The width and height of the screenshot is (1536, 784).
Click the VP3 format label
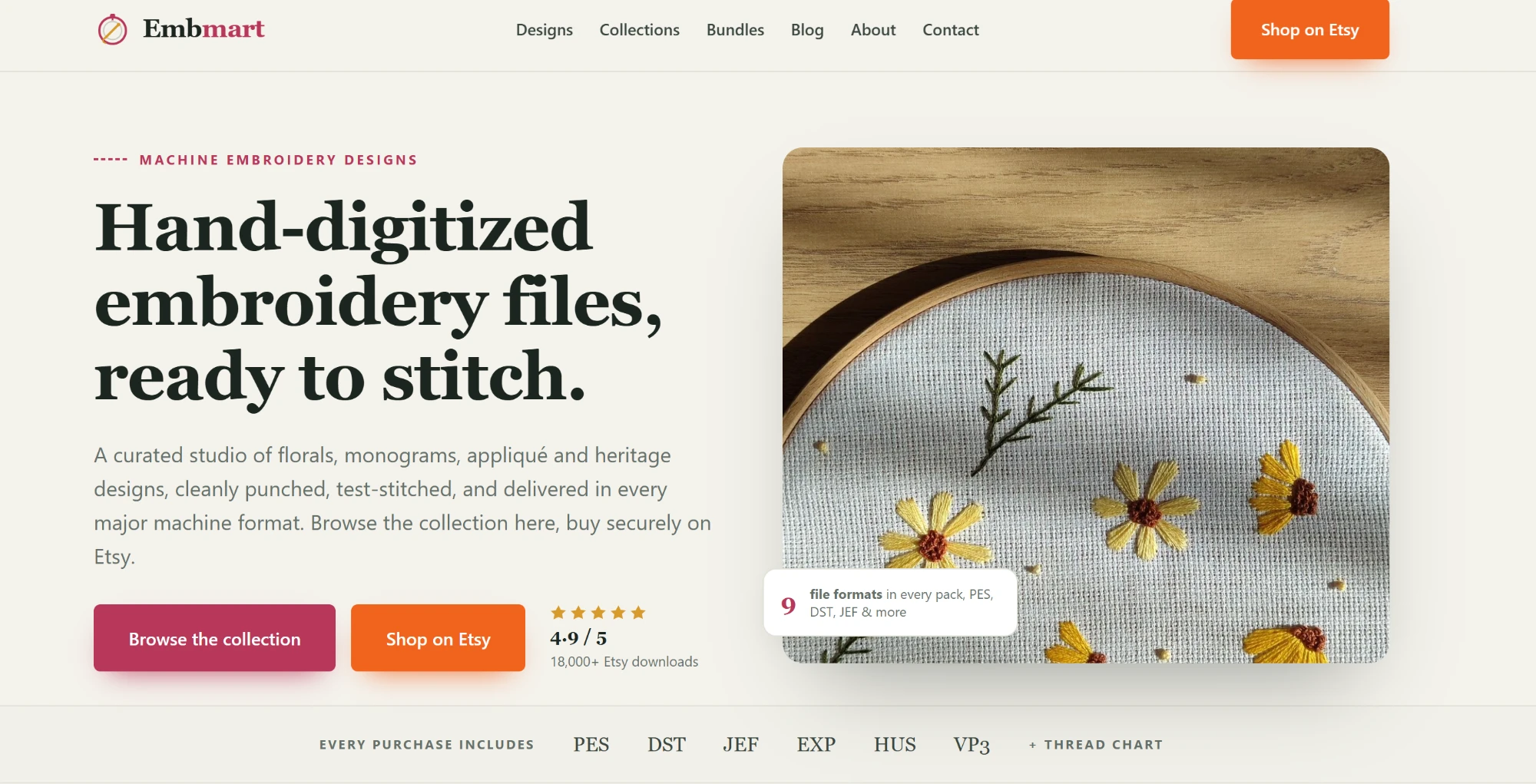(x=972, y=745)
